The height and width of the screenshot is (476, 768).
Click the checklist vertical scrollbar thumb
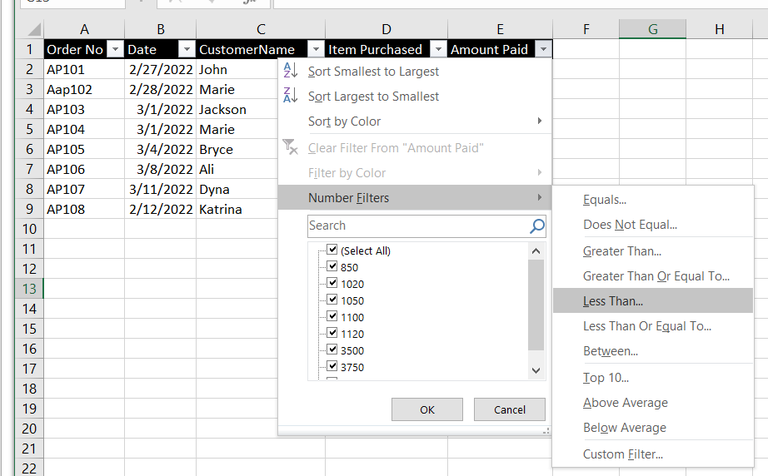[x=536, y=305]
